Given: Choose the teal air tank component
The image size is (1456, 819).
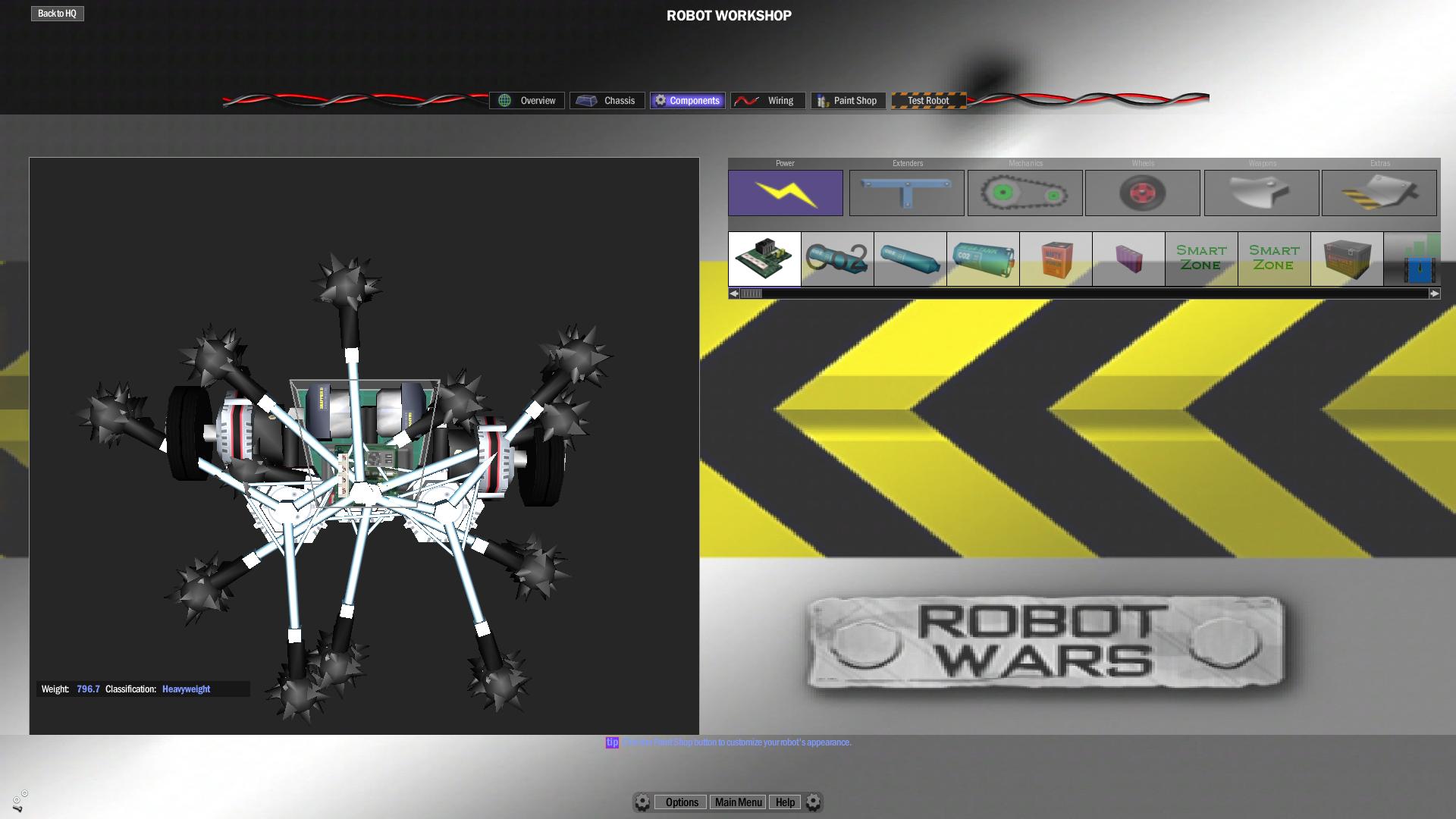Looking at the screenshot, I should pyautogui.click(x=910, y=259).
